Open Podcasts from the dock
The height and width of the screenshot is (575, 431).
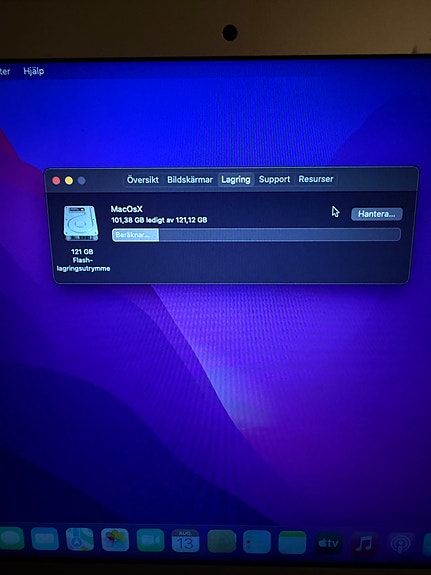point(400,544)
